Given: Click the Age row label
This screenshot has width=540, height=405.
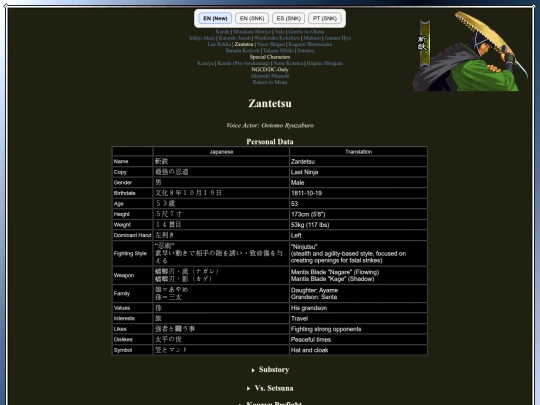Looking at the screenshot, I should pos(133,204).
